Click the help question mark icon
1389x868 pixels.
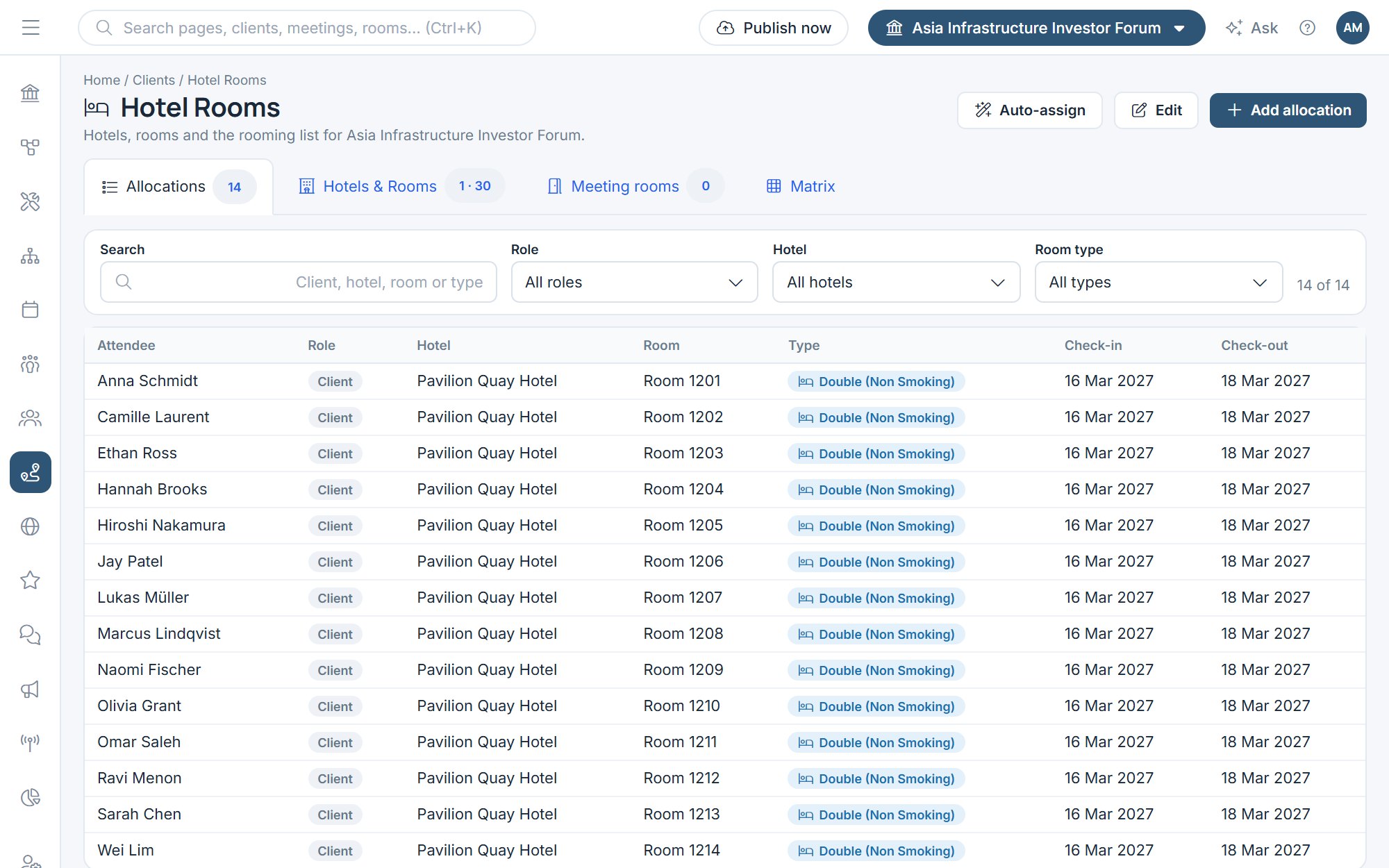tap(1307, 28)
